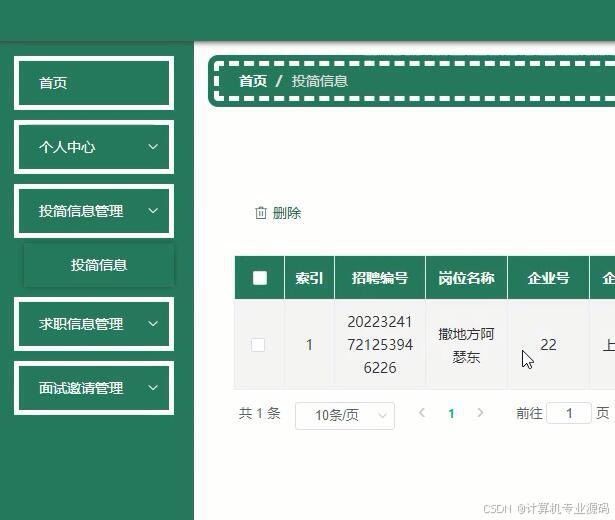The width and height of the screenshot is (615, 520).
Task: Go to next page with right arrow
Action: click(x=480, y=413)
